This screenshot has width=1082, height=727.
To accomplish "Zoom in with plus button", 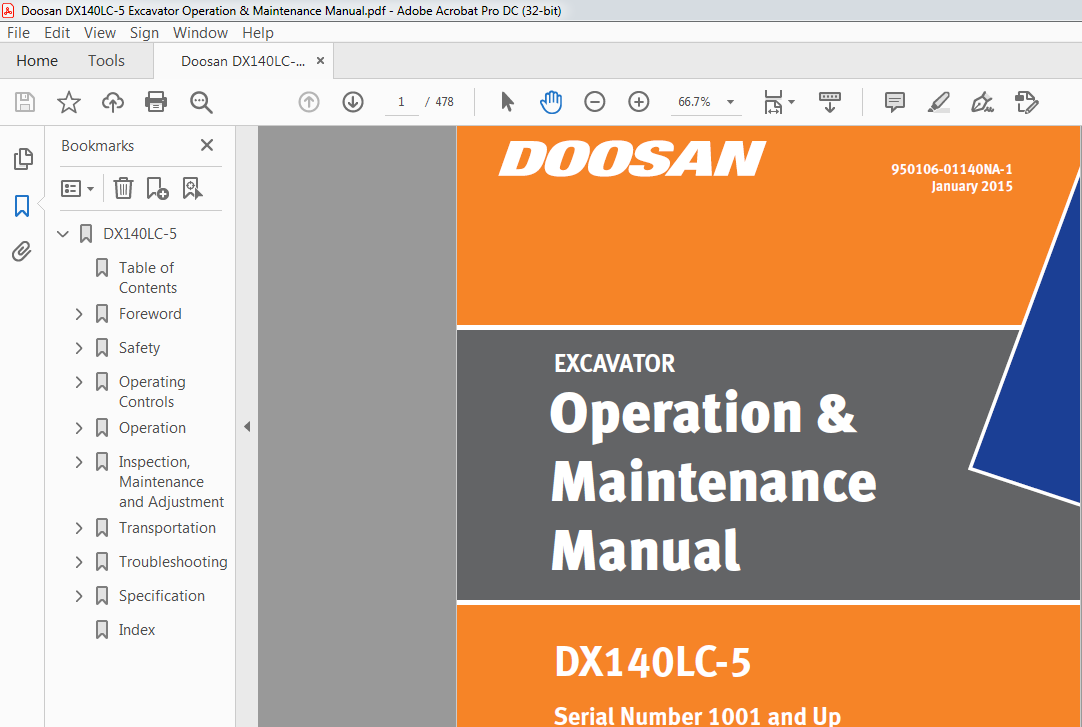I will [x=638, y=102].
